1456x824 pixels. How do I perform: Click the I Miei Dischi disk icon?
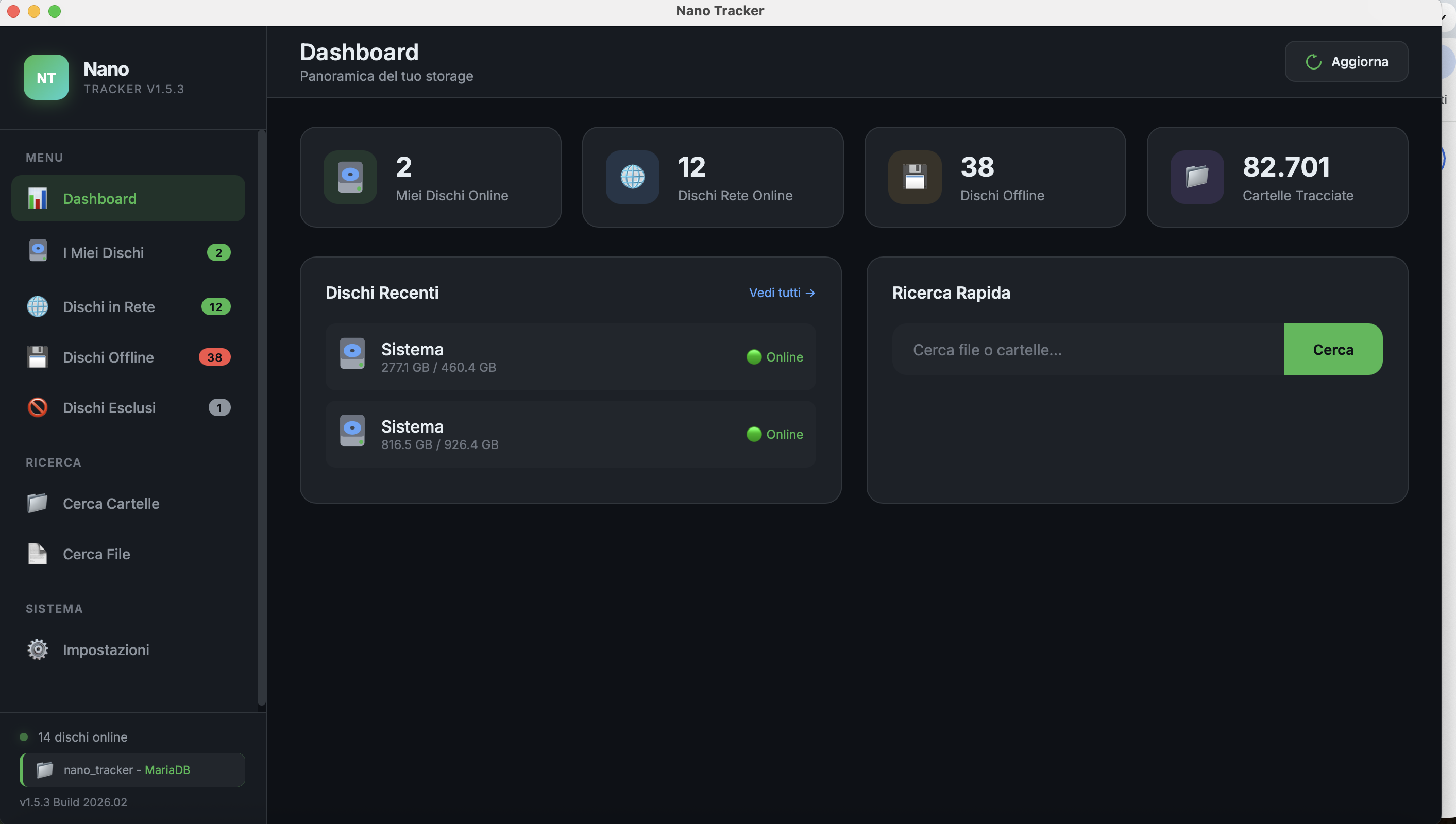(38, 252)
